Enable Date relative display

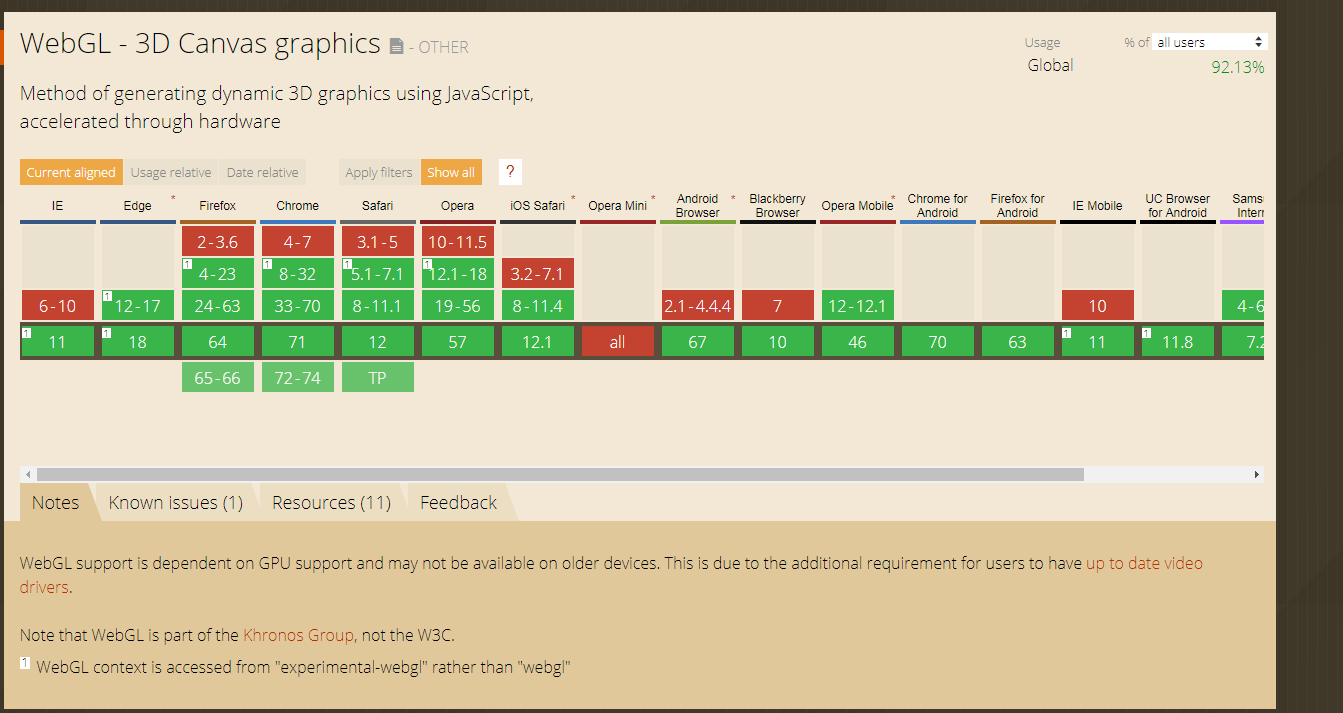click(262, 172)
